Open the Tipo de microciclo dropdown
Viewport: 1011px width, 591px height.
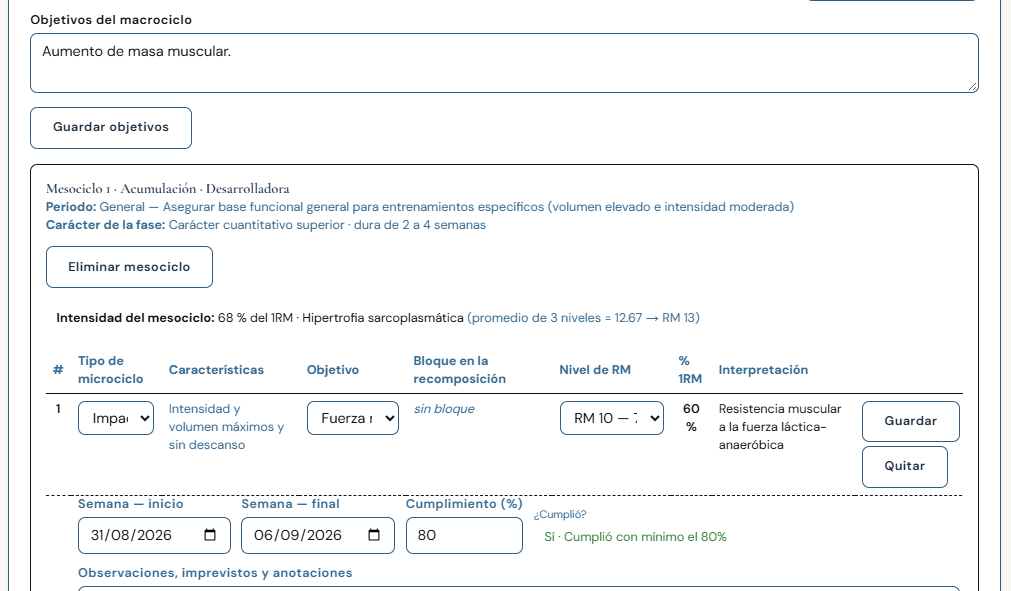(116, 418)
